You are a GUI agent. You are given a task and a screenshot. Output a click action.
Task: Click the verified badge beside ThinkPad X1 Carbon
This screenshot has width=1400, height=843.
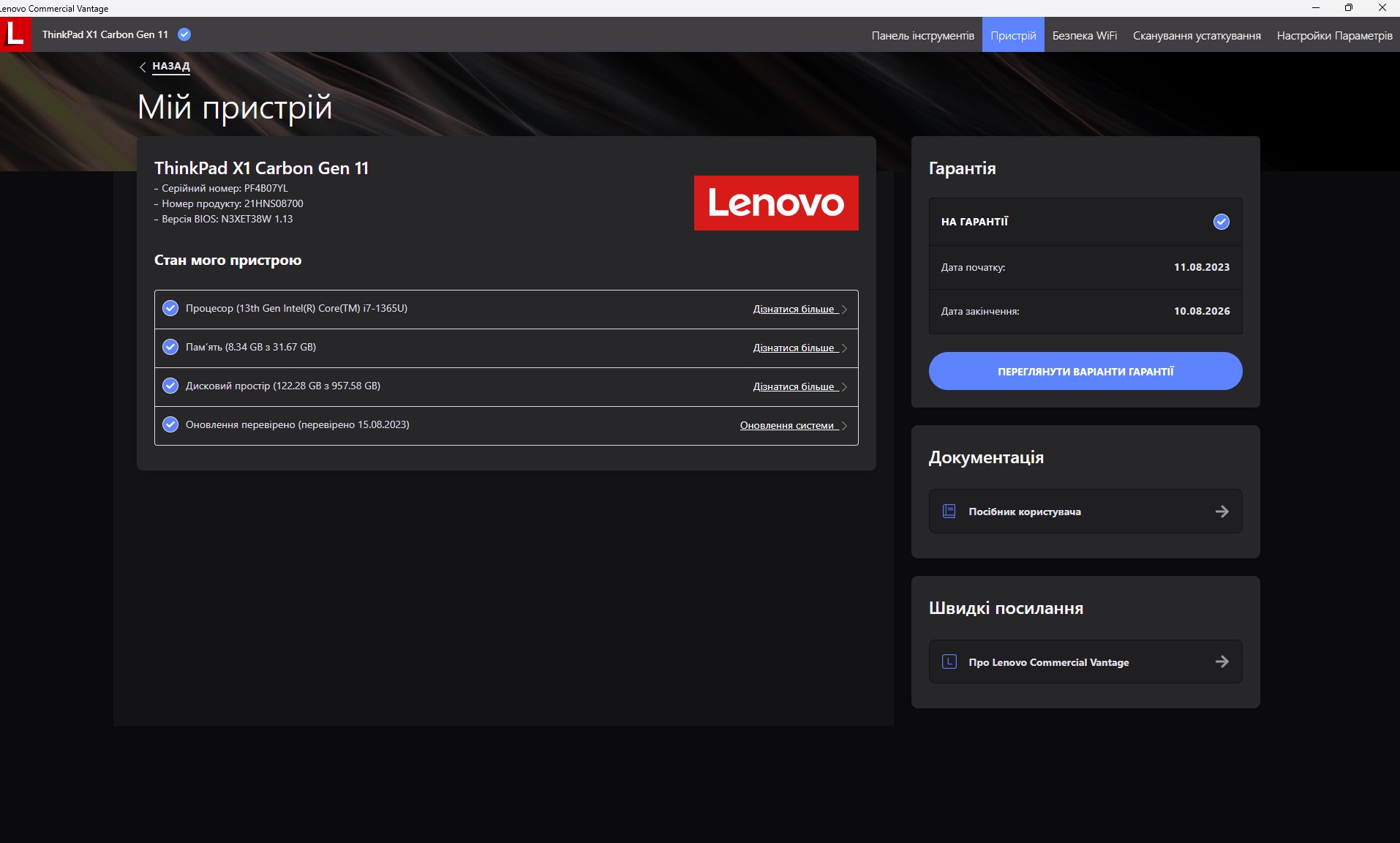tap(184, 34)
